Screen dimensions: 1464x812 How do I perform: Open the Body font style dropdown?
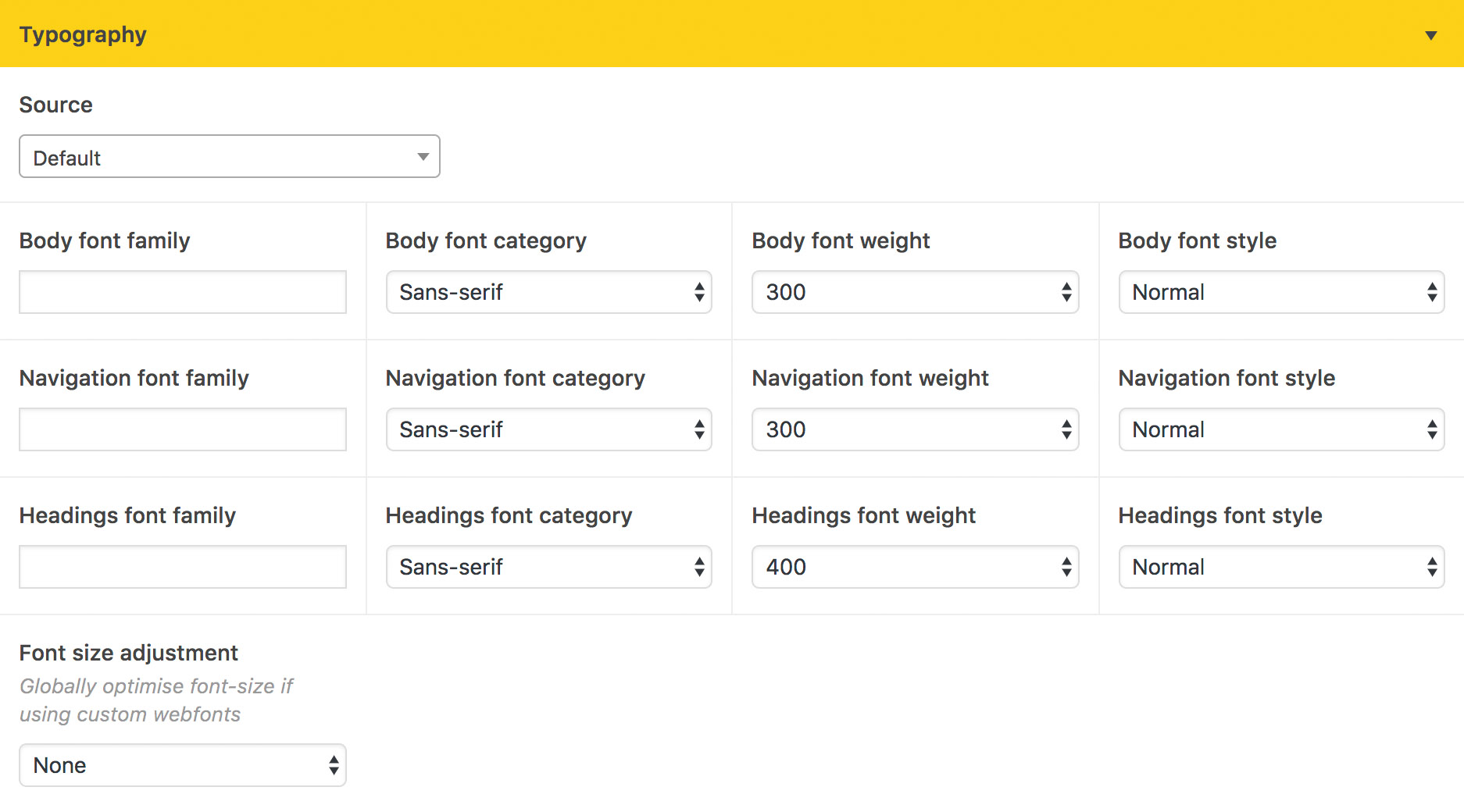pos(1281,292)
